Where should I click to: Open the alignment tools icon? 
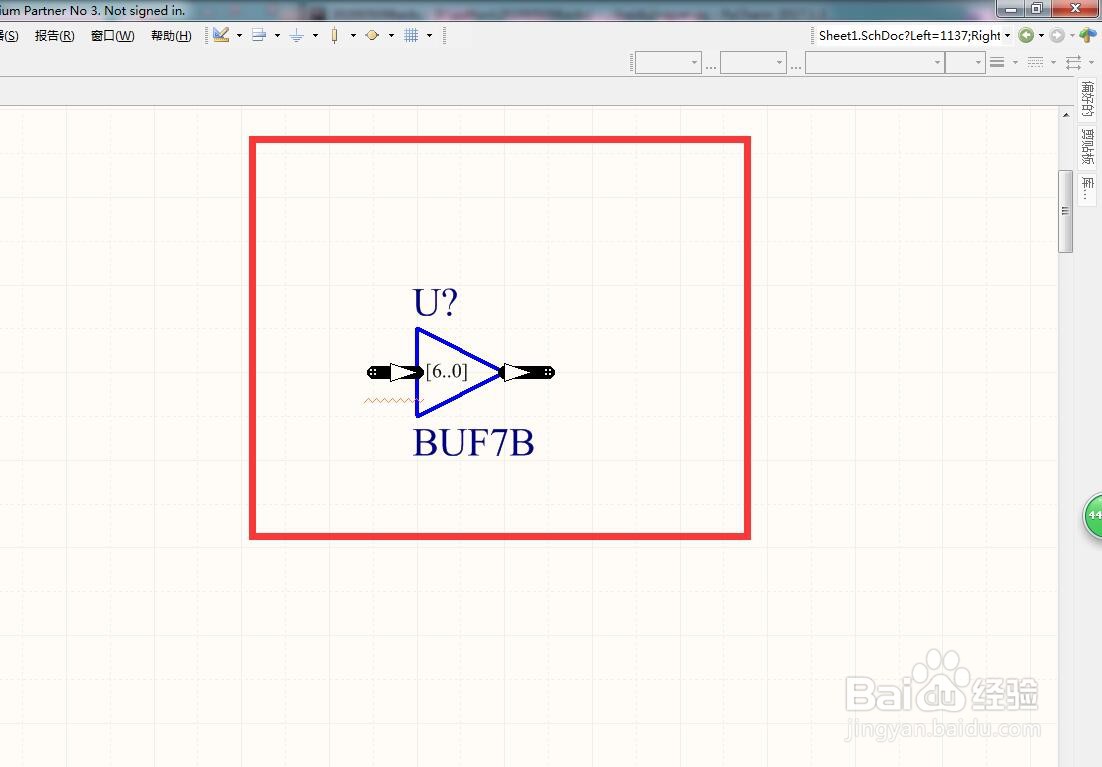(259, 35)
